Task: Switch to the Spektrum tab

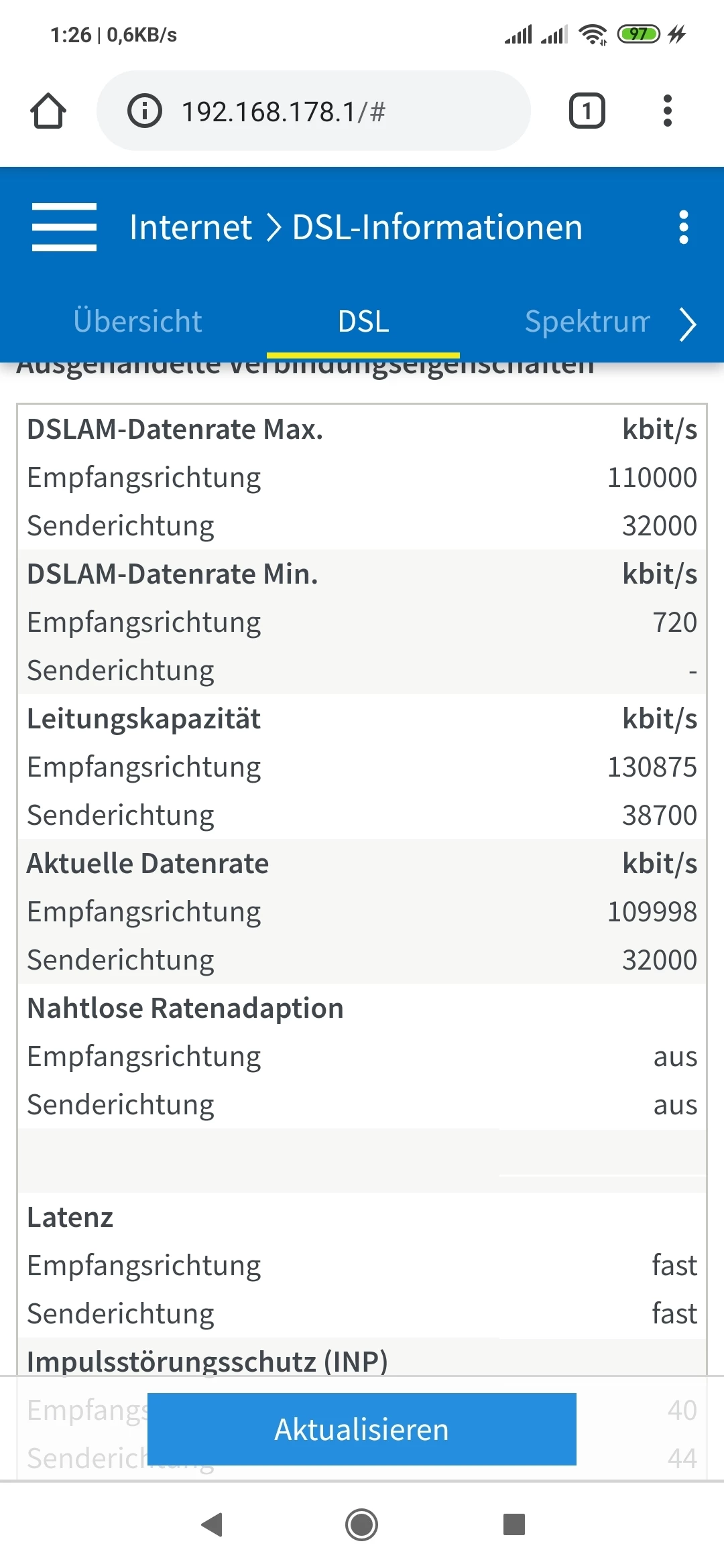Action: click(587, 322)
